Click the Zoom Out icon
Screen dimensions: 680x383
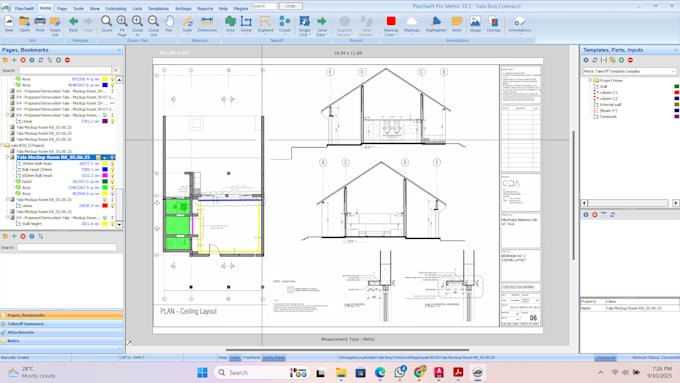(153, 21)
